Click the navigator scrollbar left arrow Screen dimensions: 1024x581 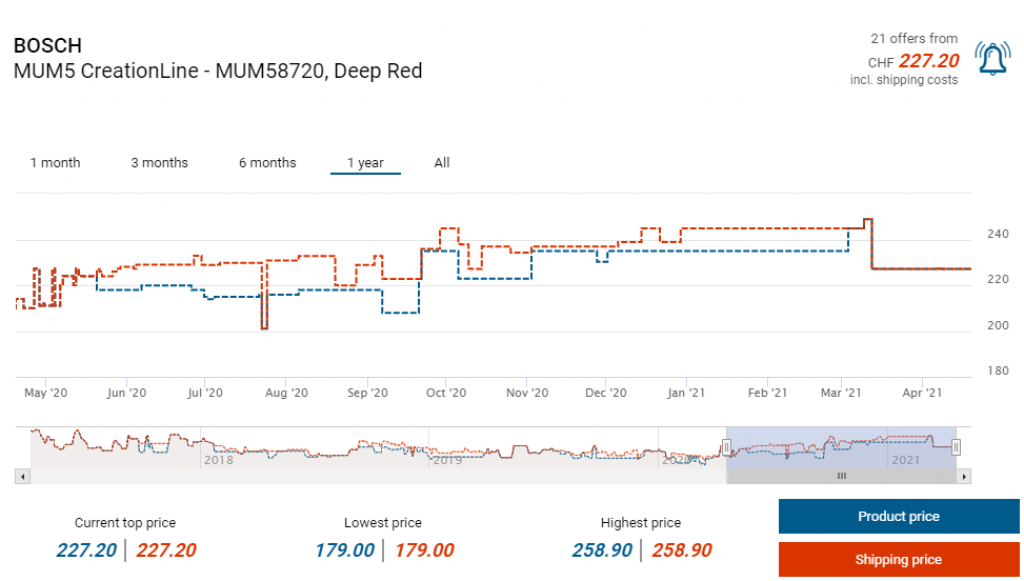pos(22,477)
